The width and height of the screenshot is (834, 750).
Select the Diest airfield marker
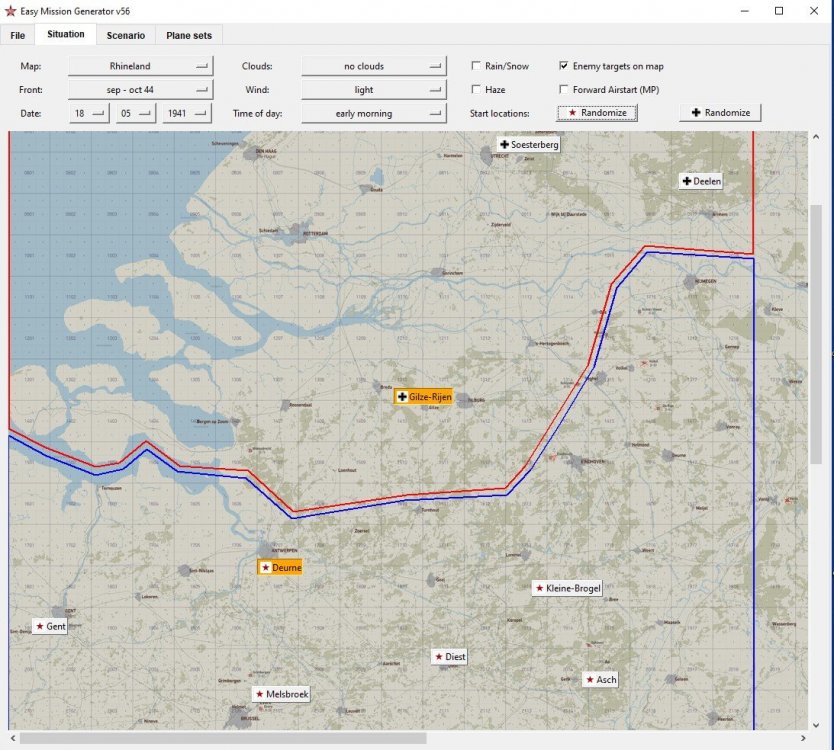[450, 656]
